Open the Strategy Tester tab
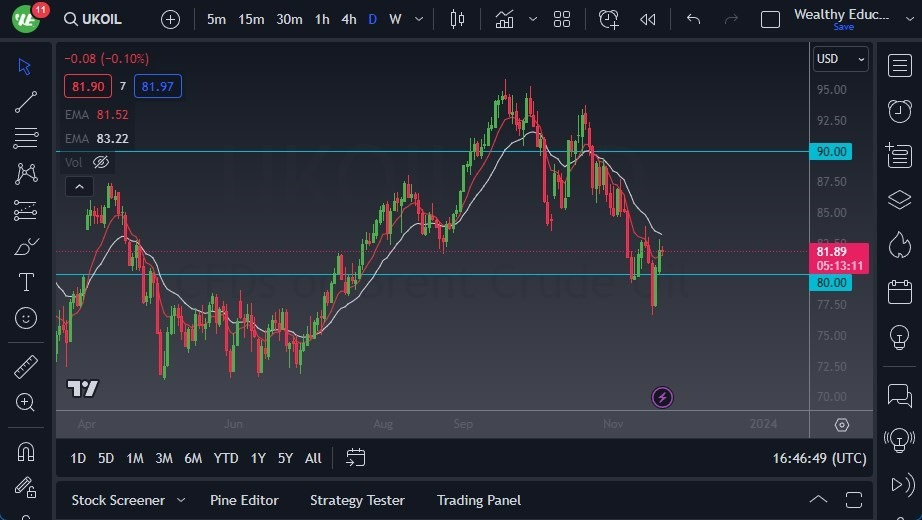This screenshot has width=922, height=520. [357, 500]
